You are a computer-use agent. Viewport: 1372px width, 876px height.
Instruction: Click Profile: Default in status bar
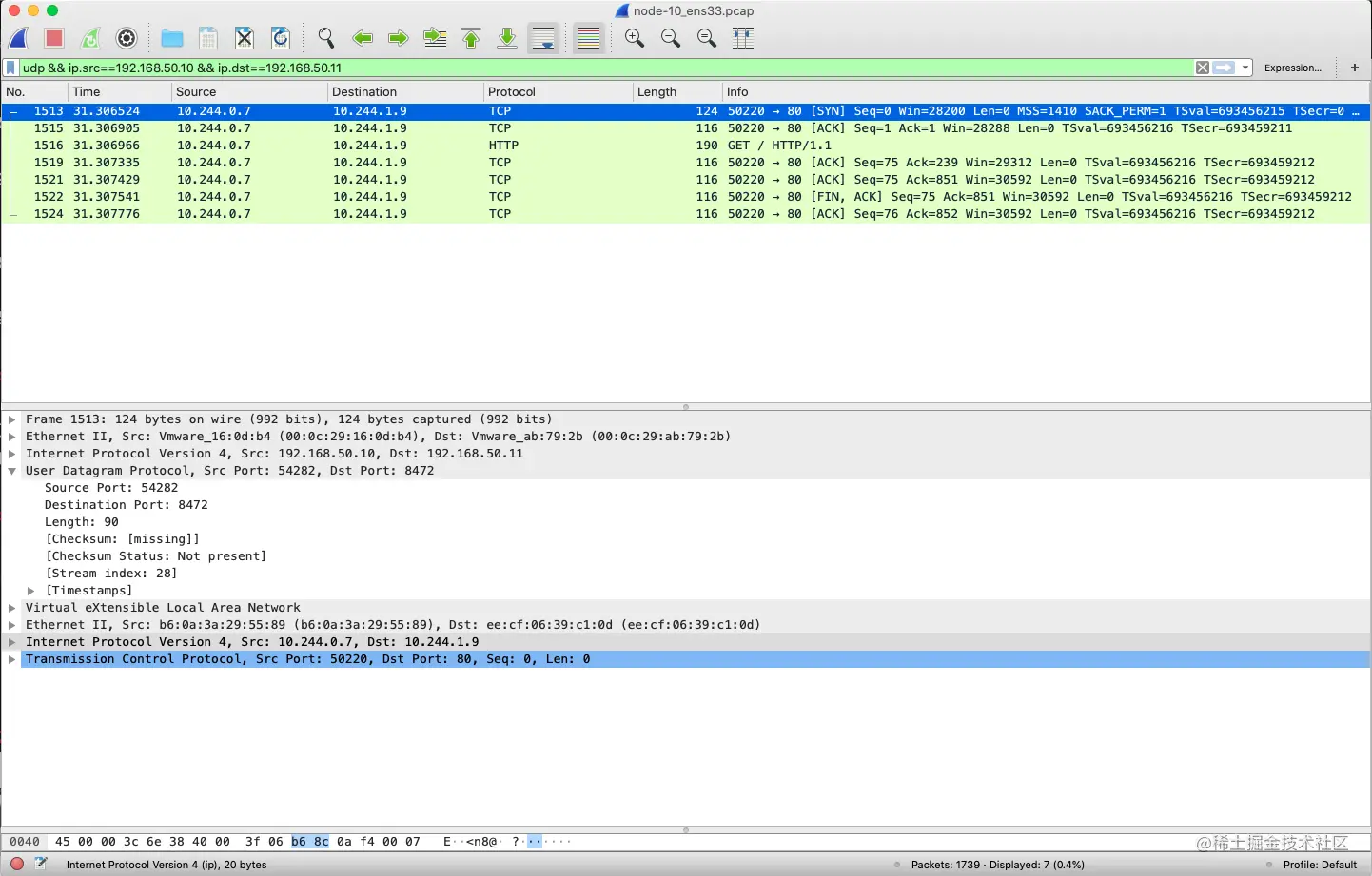pyautogui.click(x=1320, y=865)
